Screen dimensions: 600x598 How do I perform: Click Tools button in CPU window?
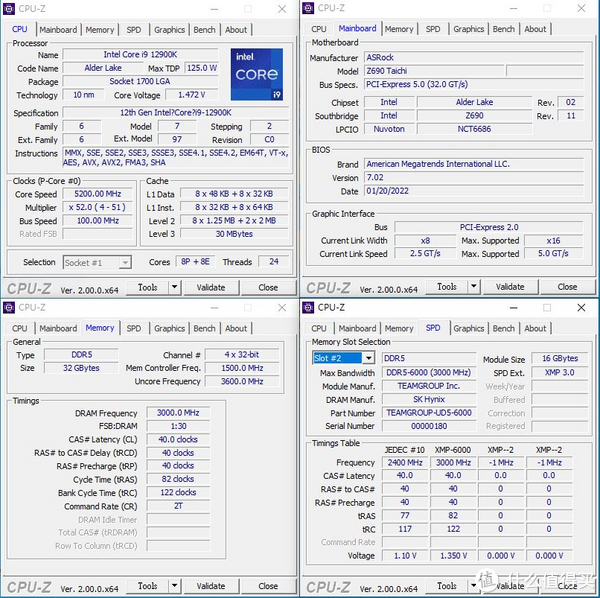click(x=148, y=287)
